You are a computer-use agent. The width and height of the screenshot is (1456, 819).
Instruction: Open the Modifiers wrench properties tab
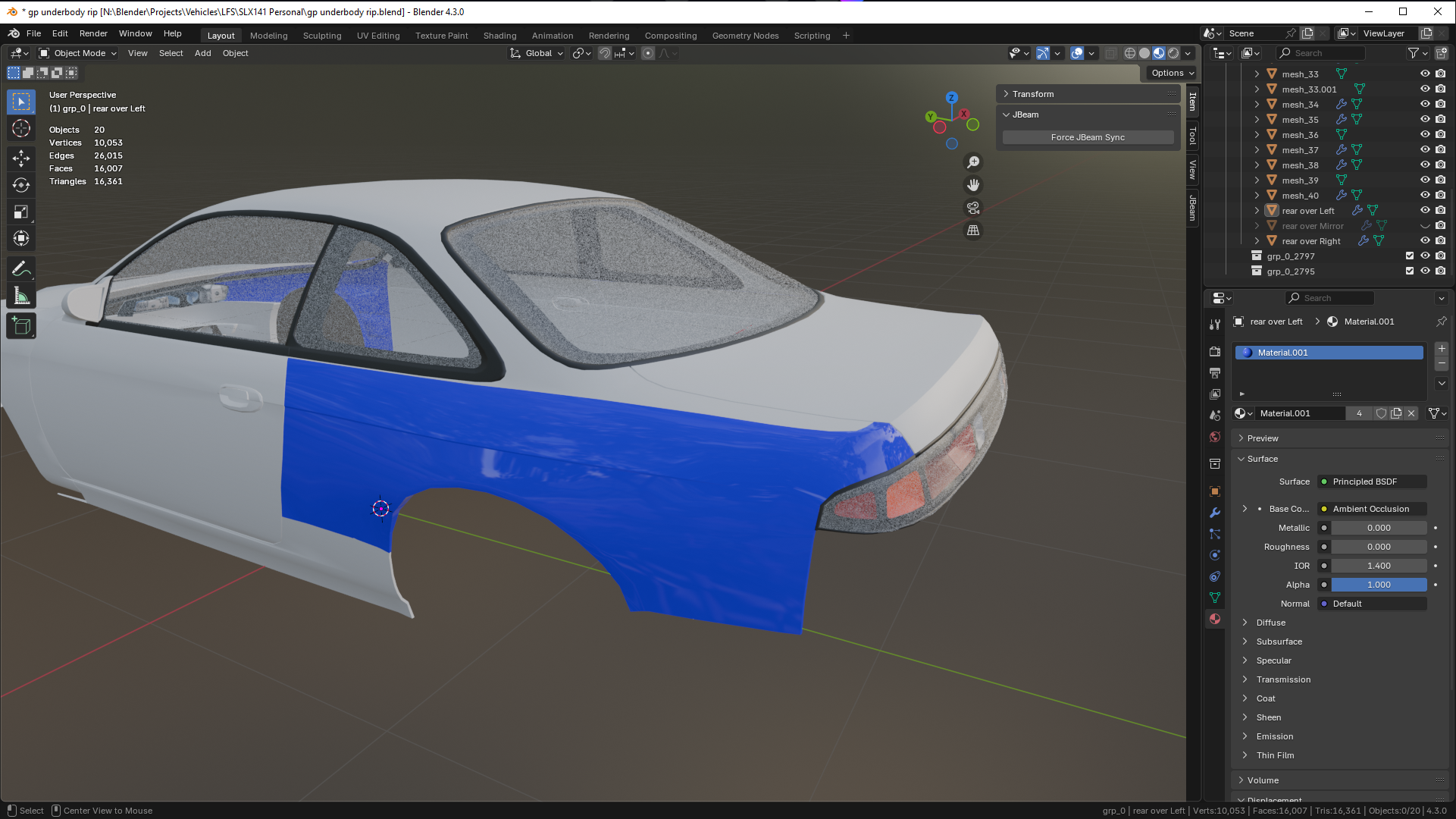(x=1215, y=513)
